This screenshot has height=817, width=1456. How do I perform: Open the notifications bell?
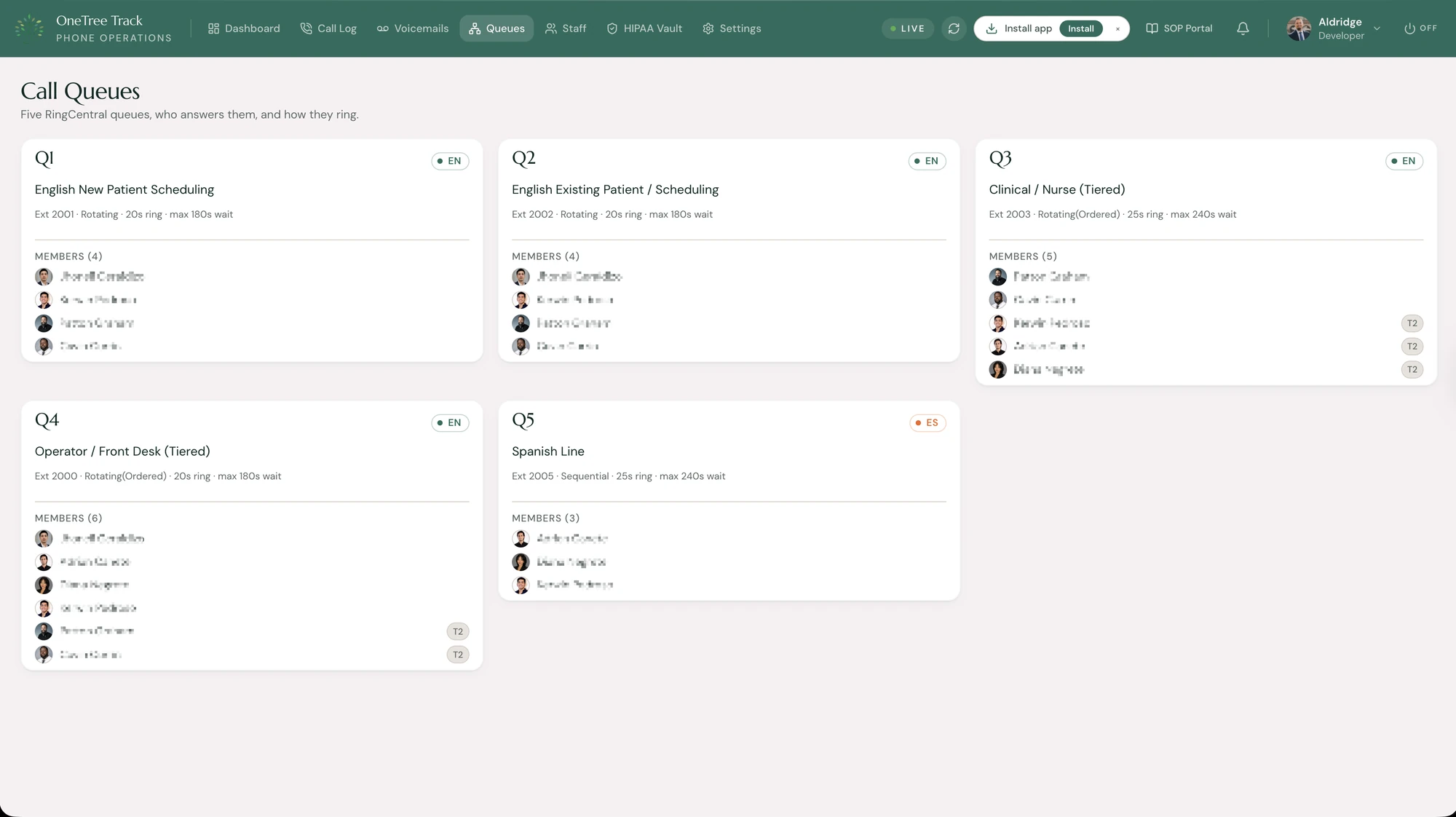1243,28
